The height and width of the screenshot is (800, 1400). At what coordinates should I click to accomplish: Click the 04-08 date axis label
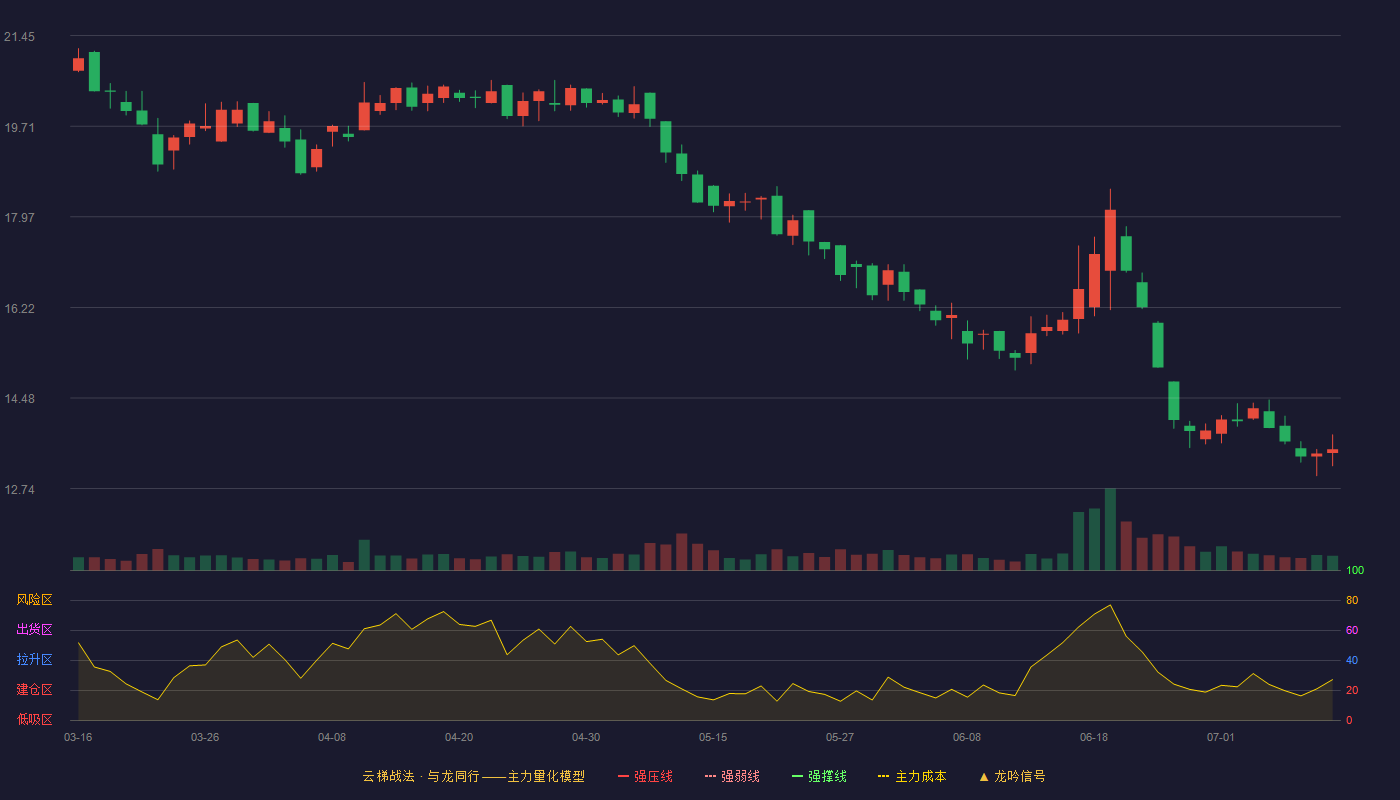click(332, 737)
